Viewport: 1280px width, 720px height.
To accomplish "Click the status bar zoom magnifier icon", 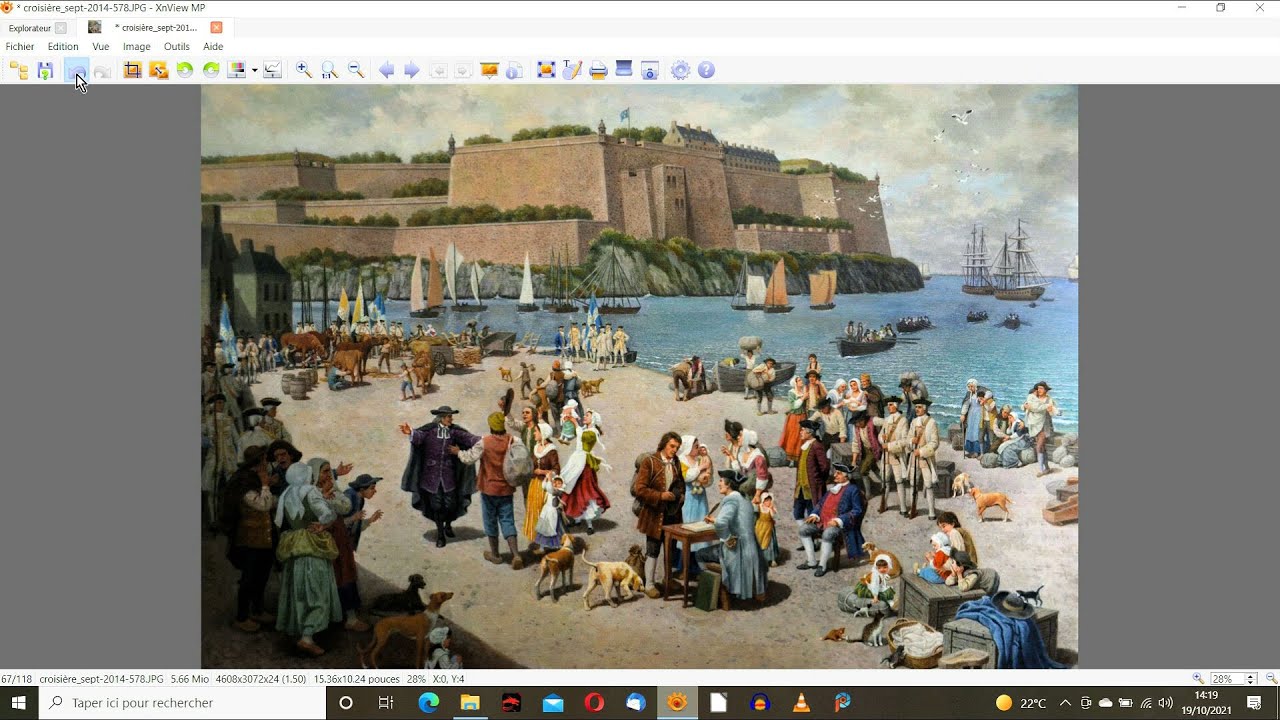I will coord(1198,679).
